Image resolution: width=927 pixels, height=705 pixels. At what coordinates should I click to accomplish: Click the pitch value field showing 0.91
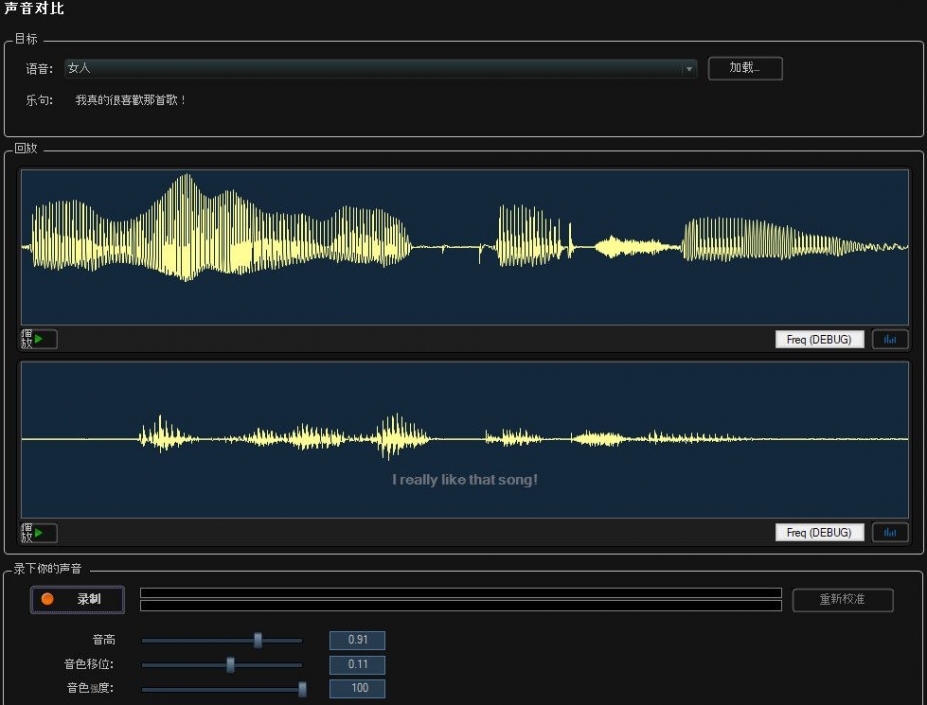click(x=357, y=641)
